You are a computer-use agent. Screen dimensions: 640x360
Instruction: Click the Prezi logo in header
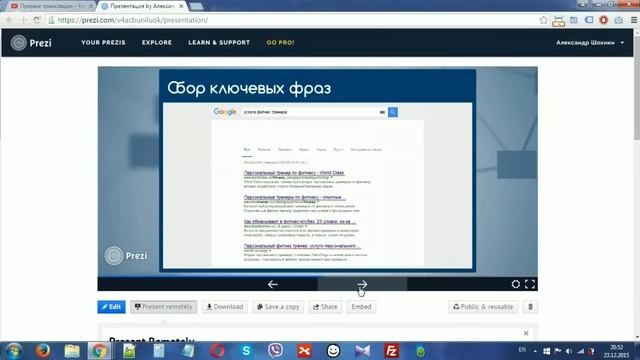tap(31, 42)
